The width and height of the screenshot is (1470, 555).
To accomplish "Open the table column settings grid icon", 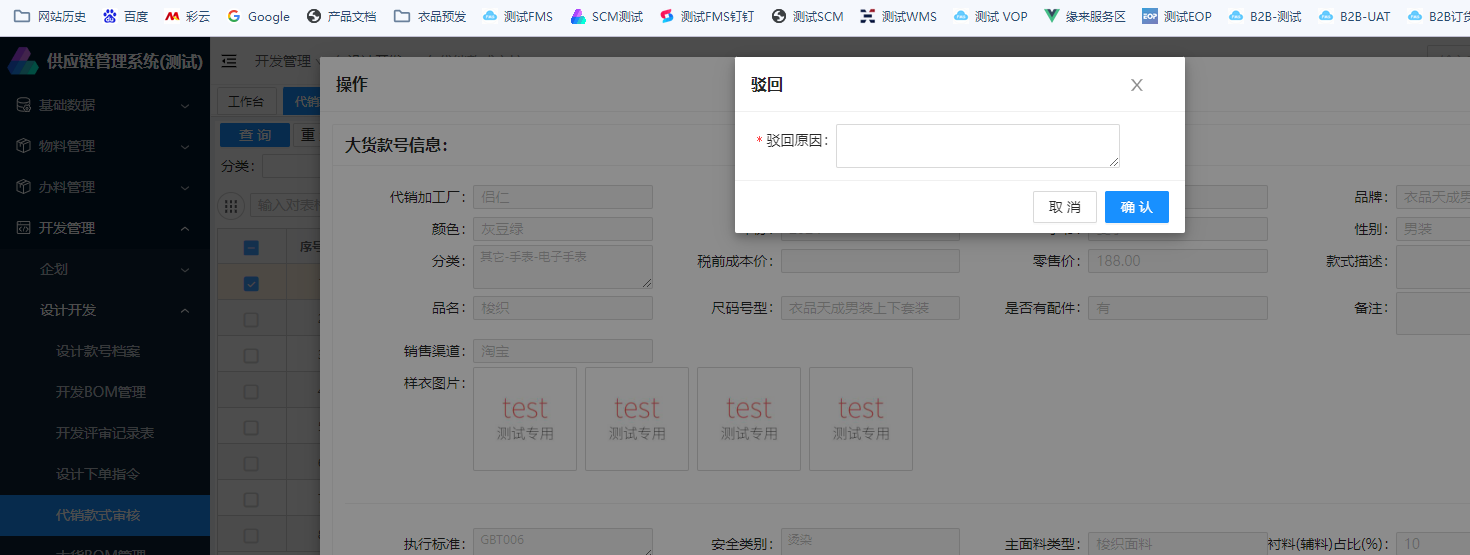I will [232, 205].
